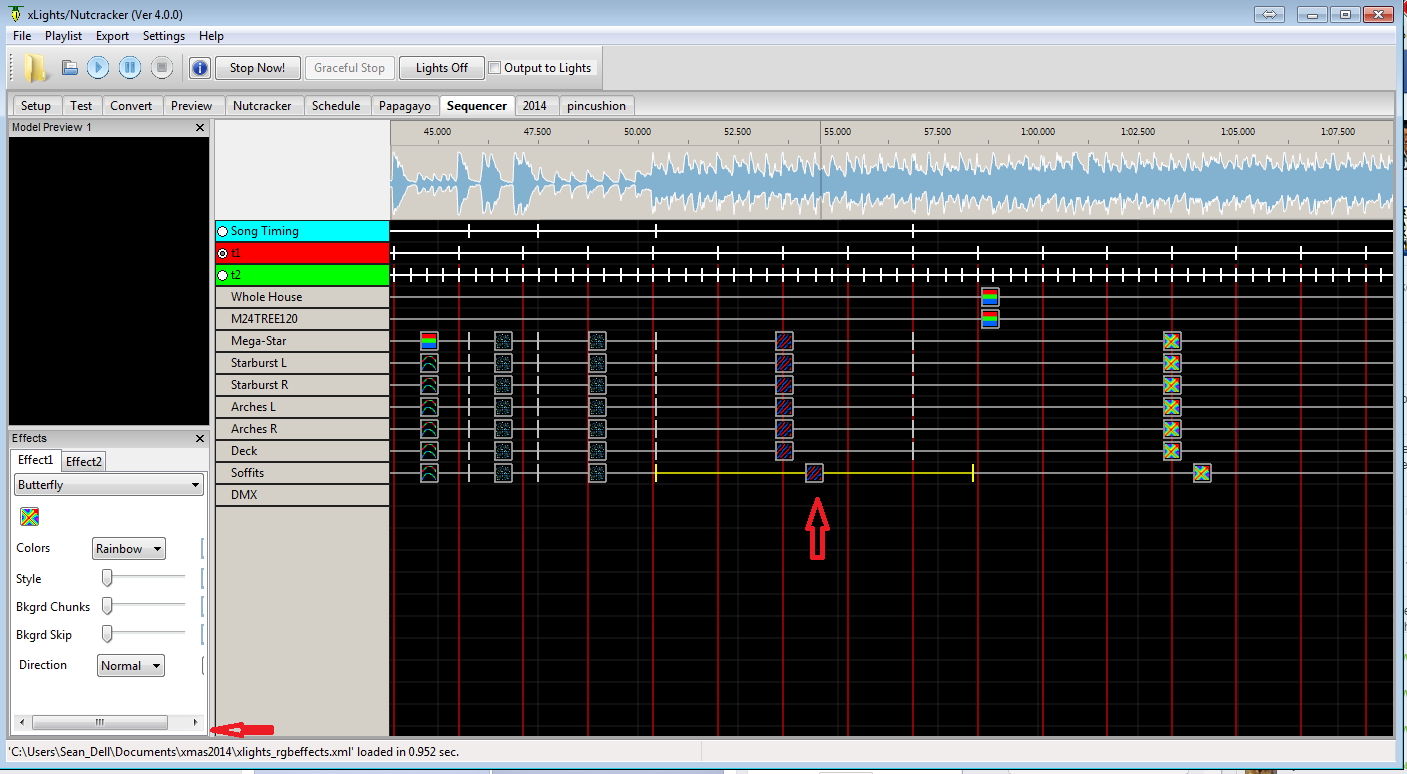Switch to the pincushion tab
This screenshot has height=774, width=1407.
pos(596,105)
